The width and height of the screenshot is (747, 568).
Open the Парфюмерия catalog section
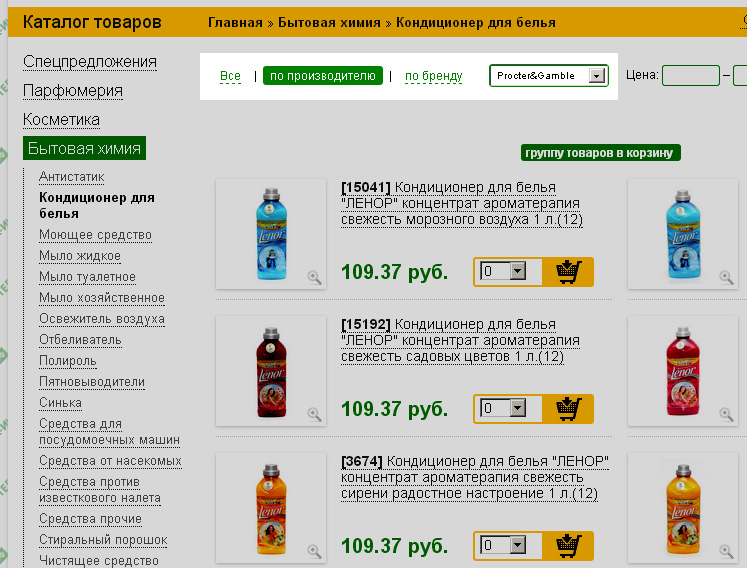point(73,91)
